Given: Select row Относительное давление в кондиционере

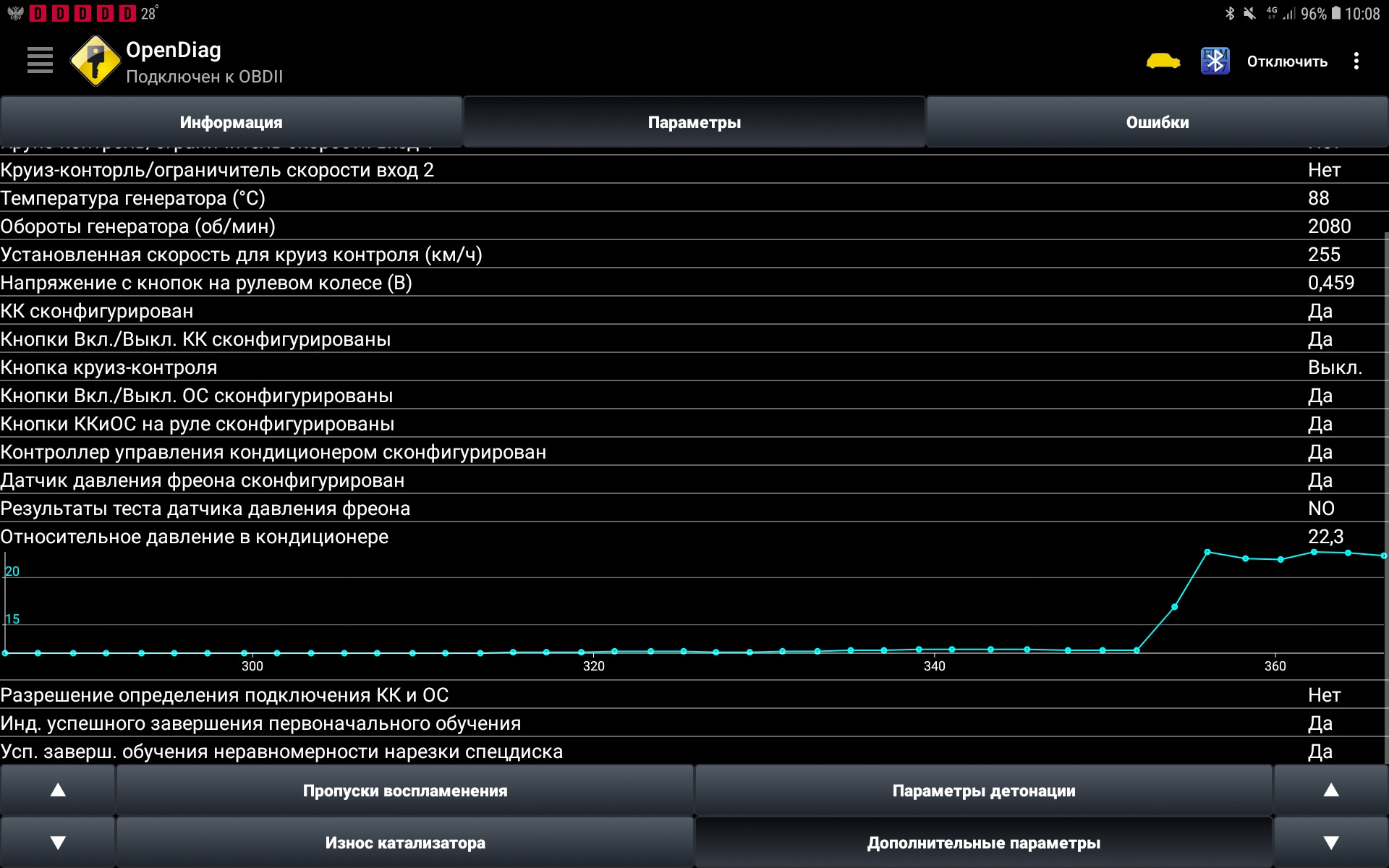Looking at the screenshot, I should (x=694, y=537).
